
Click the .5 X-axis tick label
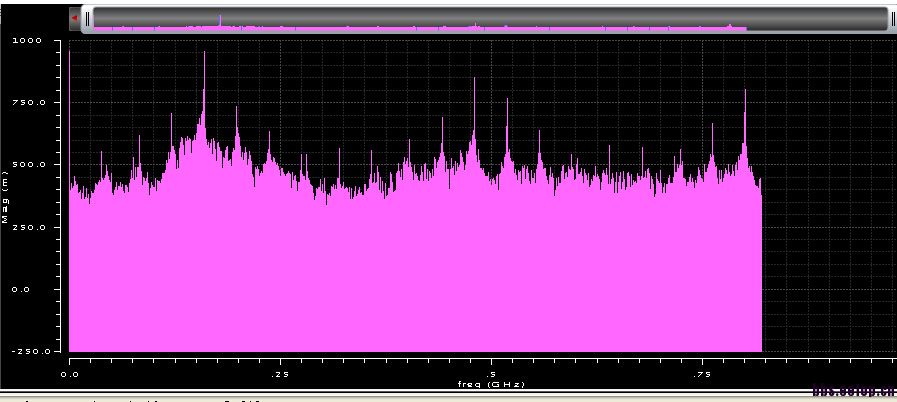[x=490, y=374]
